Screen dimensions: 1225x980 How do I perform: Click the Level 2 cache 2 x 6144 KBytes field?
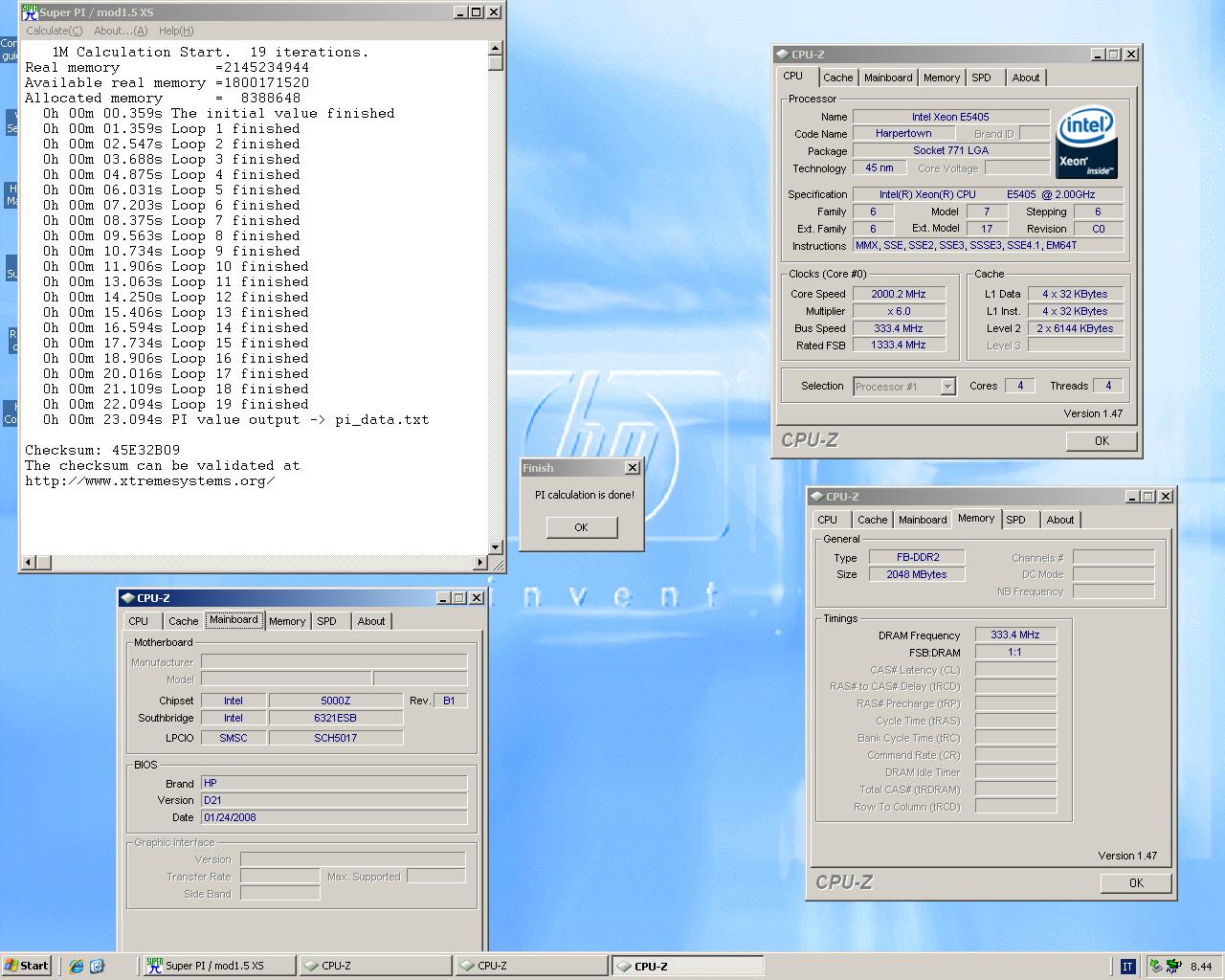click(1076, 328)
